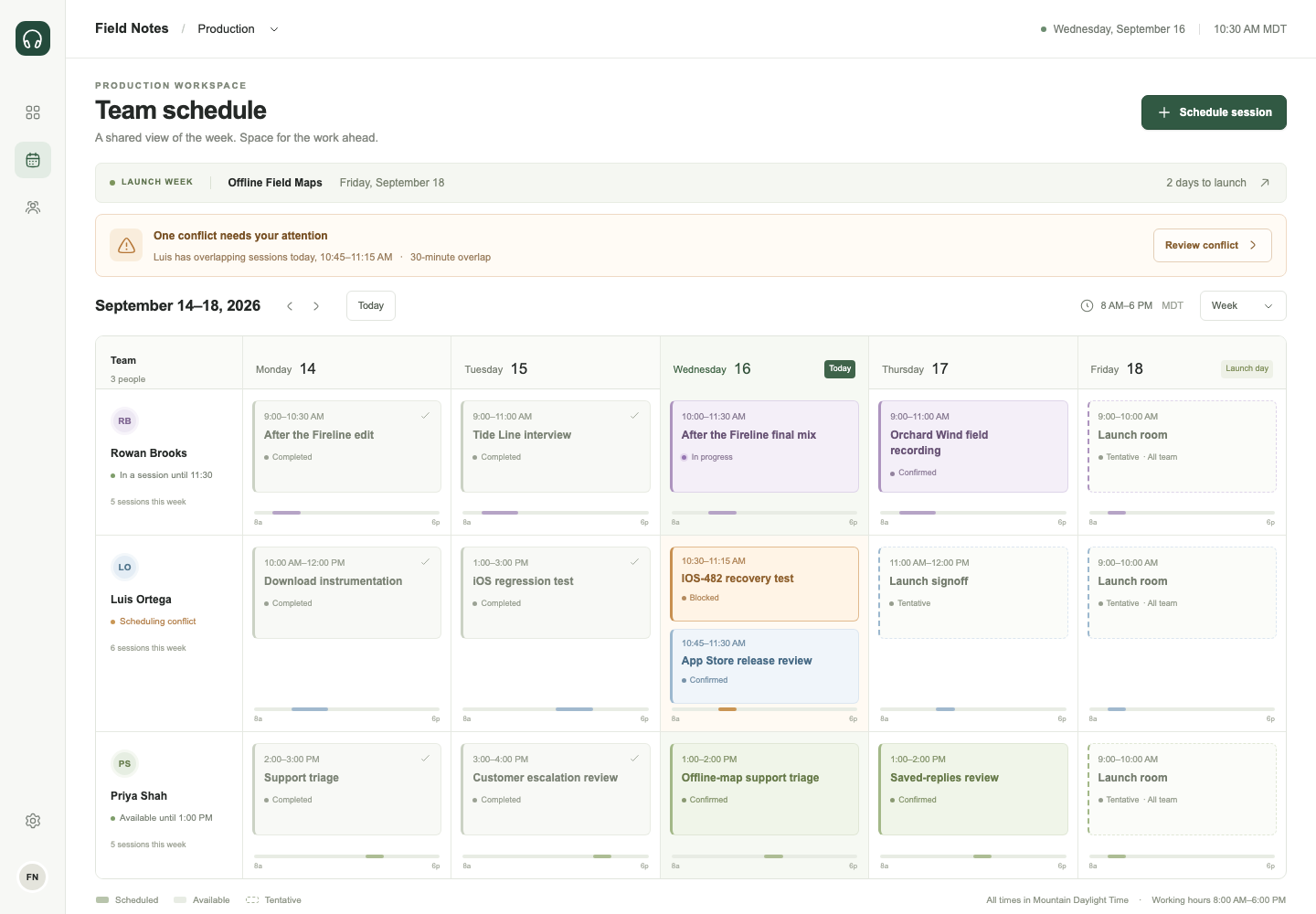This screenshot has height=914, width=1316.
Task: Click Luis's Wednesday timeline conflict bar
Action: [x=727, y=709]
